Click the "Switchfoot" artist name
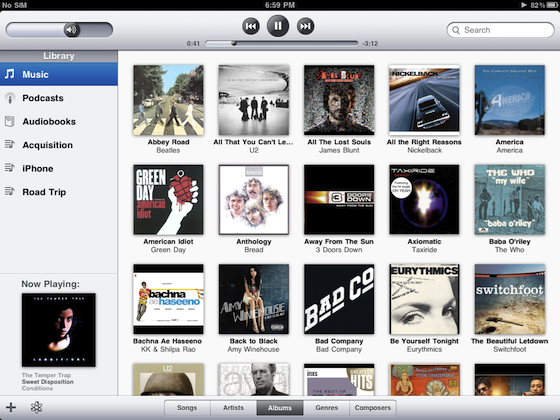 pyautogui.click(x=510, y=349)
